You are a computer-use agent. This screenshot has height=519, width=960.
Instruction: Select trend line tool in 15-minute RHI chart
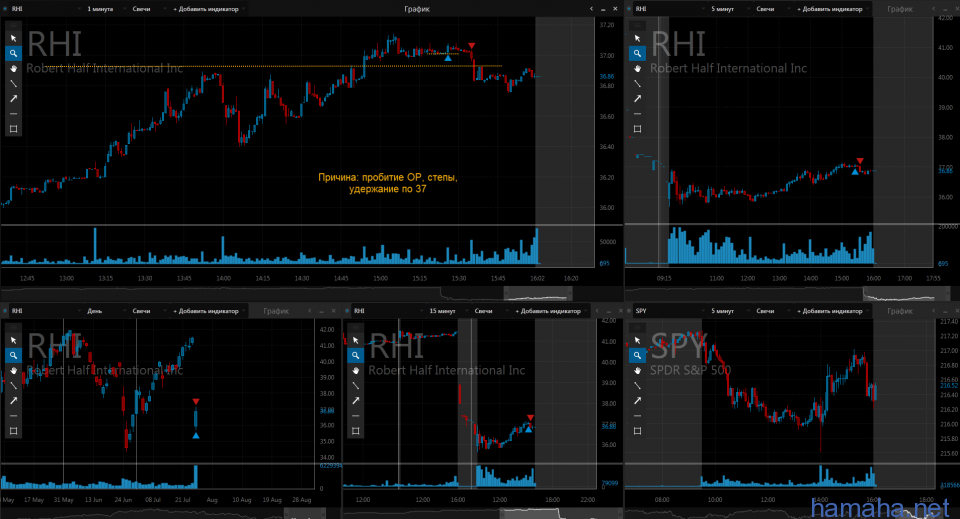[x=356, y=385]
